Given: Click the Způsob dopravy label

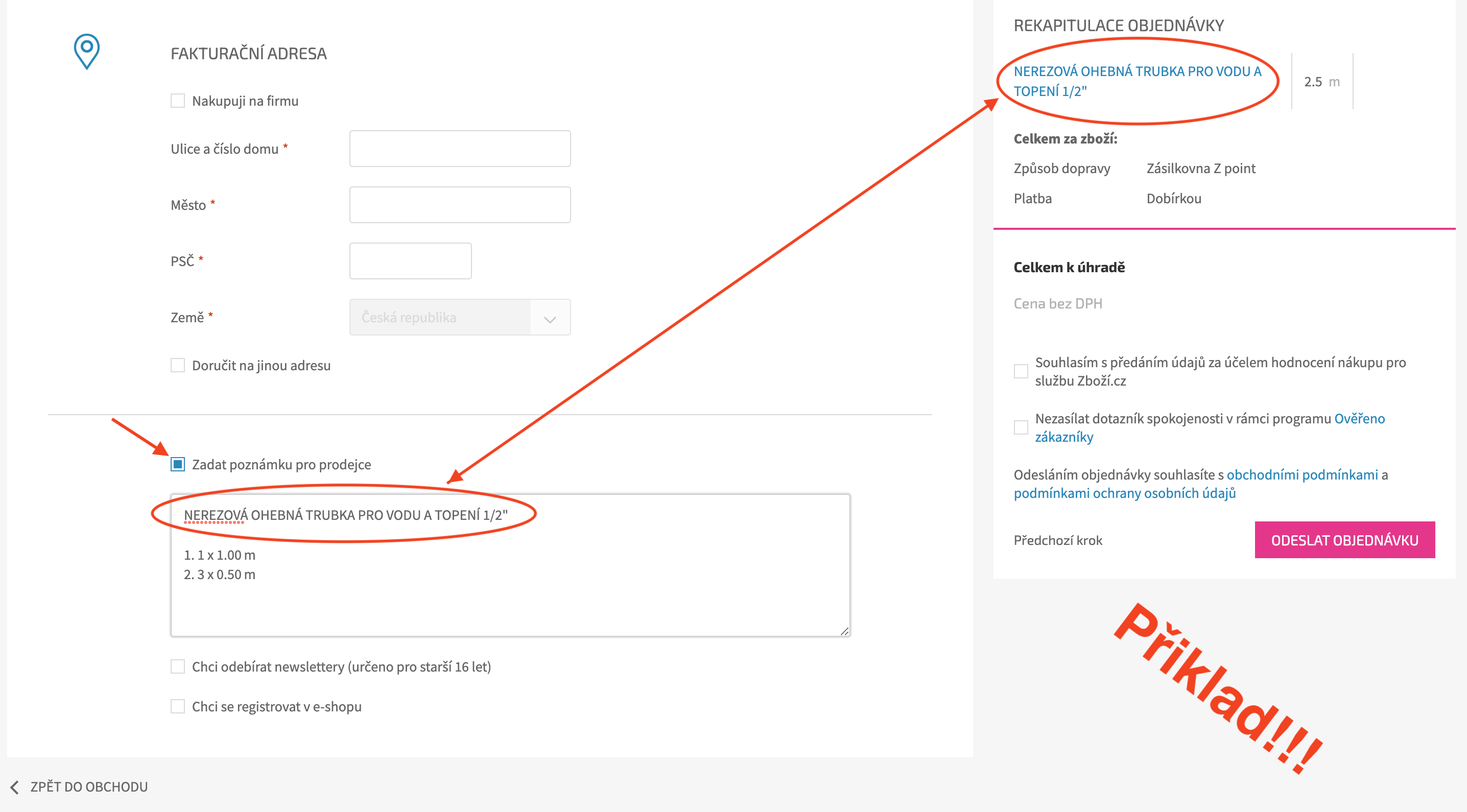Looking at the screenshot, I should coord(1061,168).
